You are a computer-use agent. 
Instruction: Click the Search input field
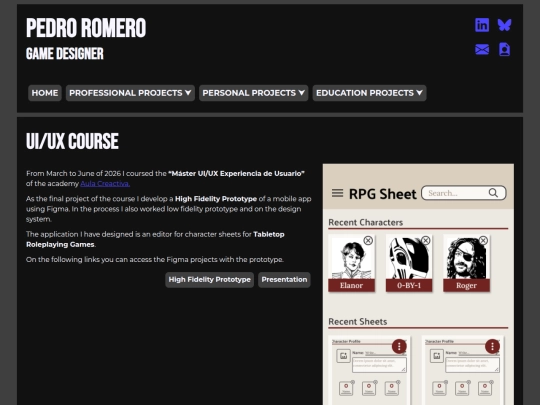[x=464, y=193]
